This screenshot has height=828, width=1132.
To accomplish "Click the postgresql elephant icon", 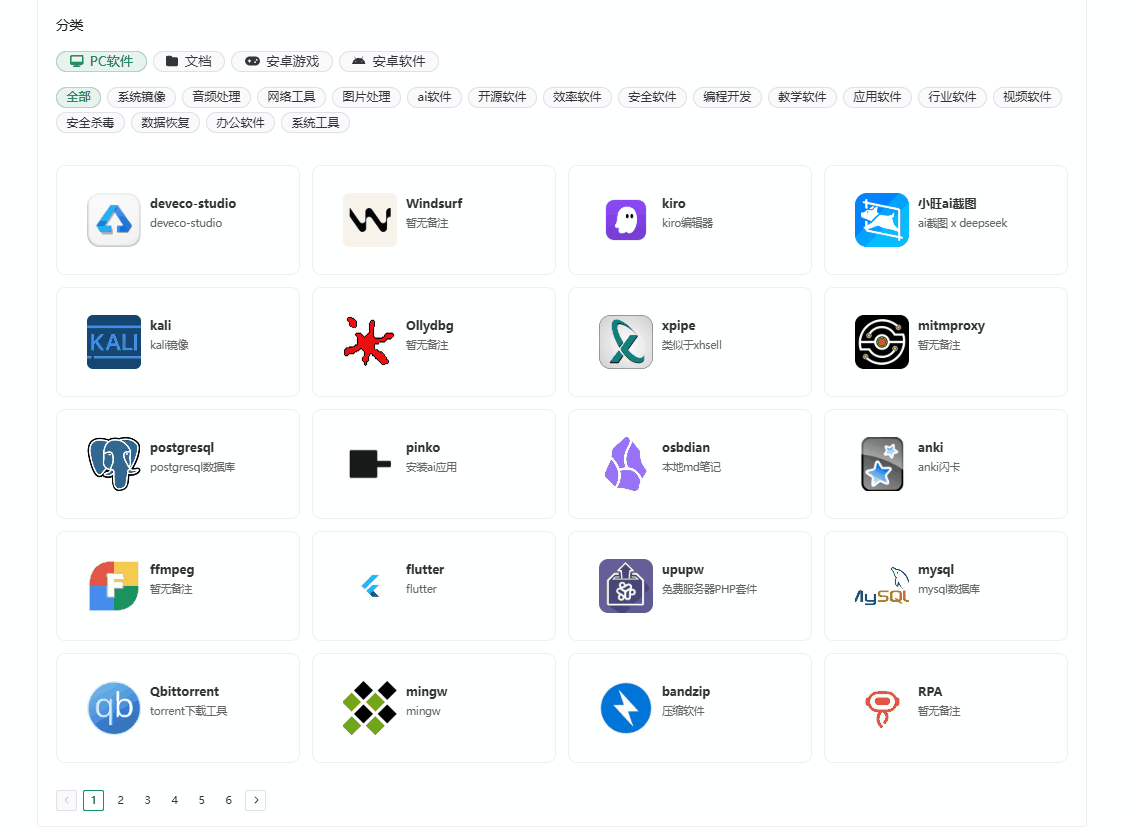I will coord(114,464).
